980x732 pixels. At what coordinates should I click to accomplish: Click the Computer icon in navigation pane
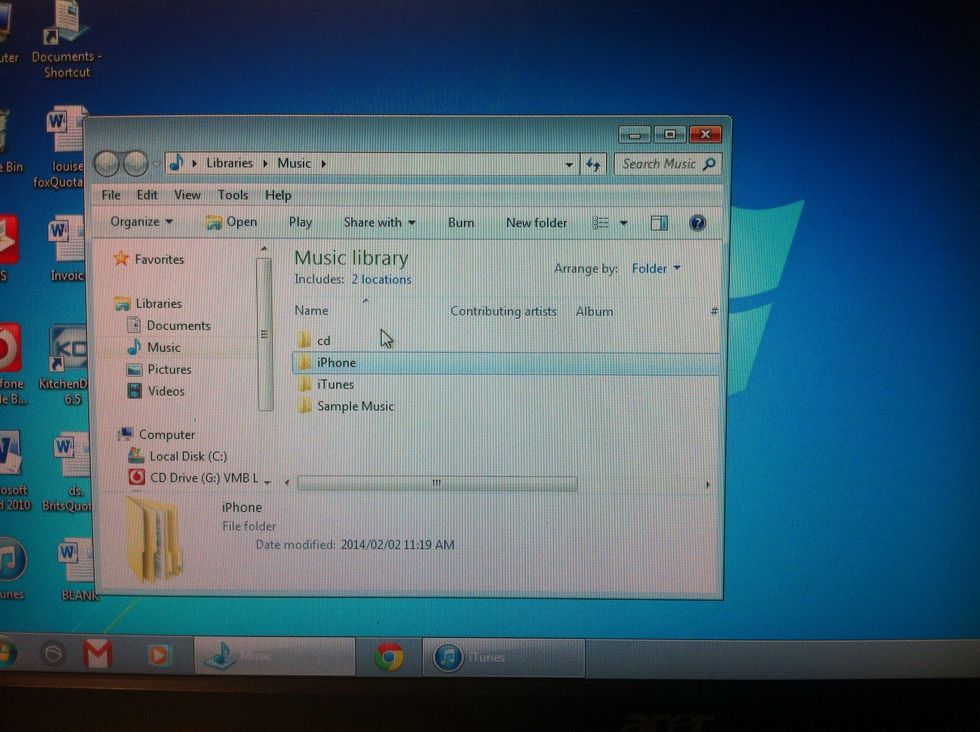126,434
